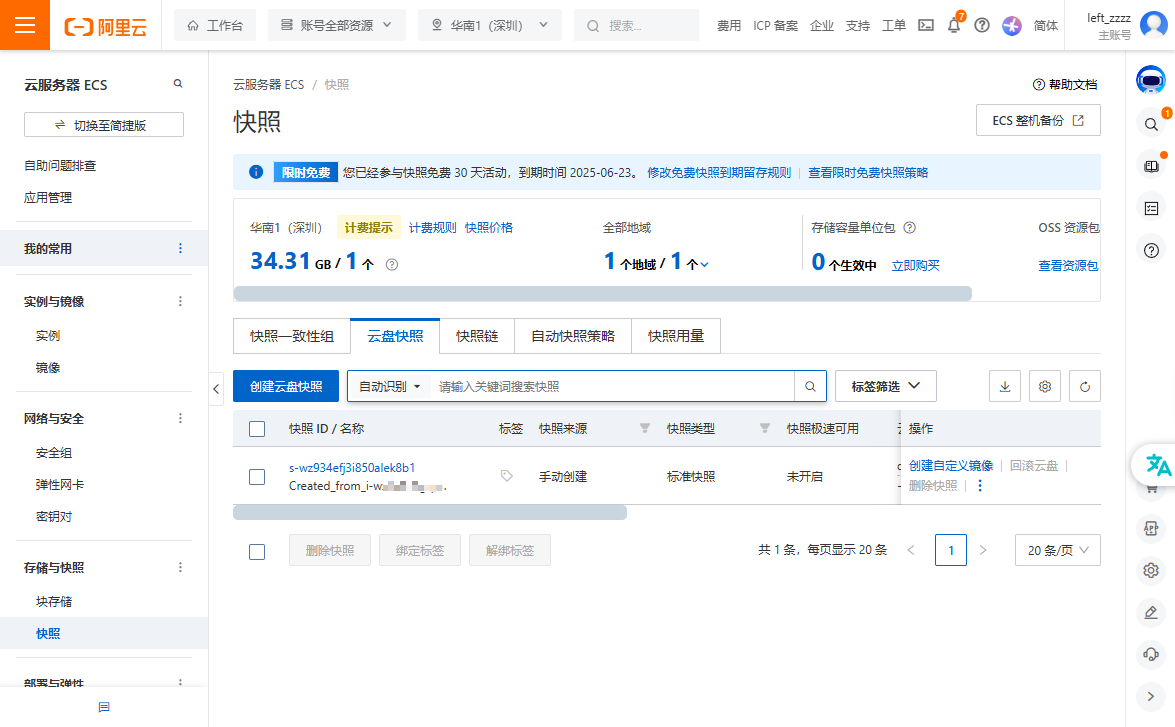
Task: Click the 创建云盘快照 button
Action: tap(286, 386)
